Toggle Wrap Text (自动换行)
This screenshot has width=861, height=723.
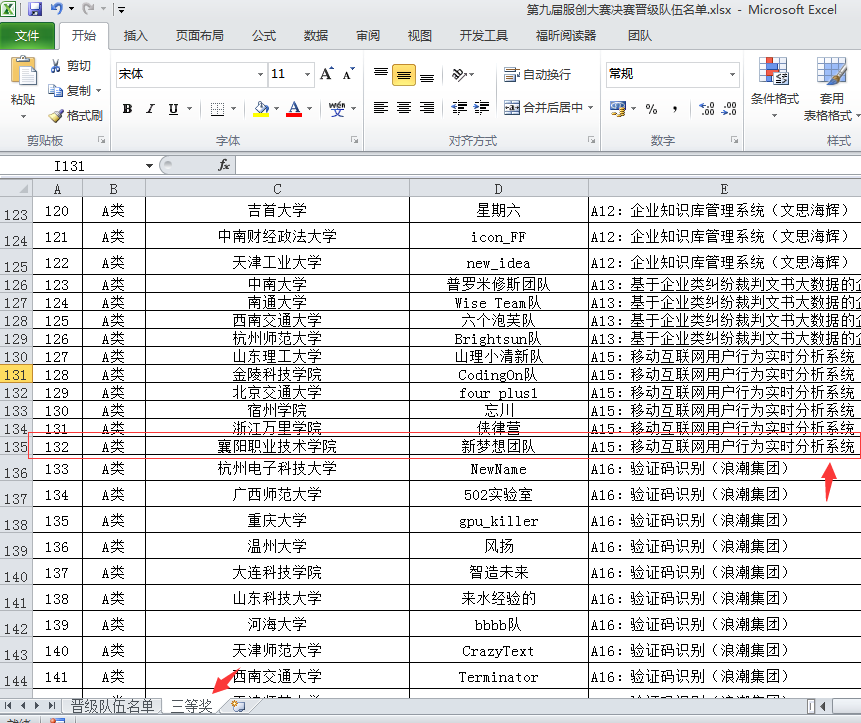[x=537, y=74]
